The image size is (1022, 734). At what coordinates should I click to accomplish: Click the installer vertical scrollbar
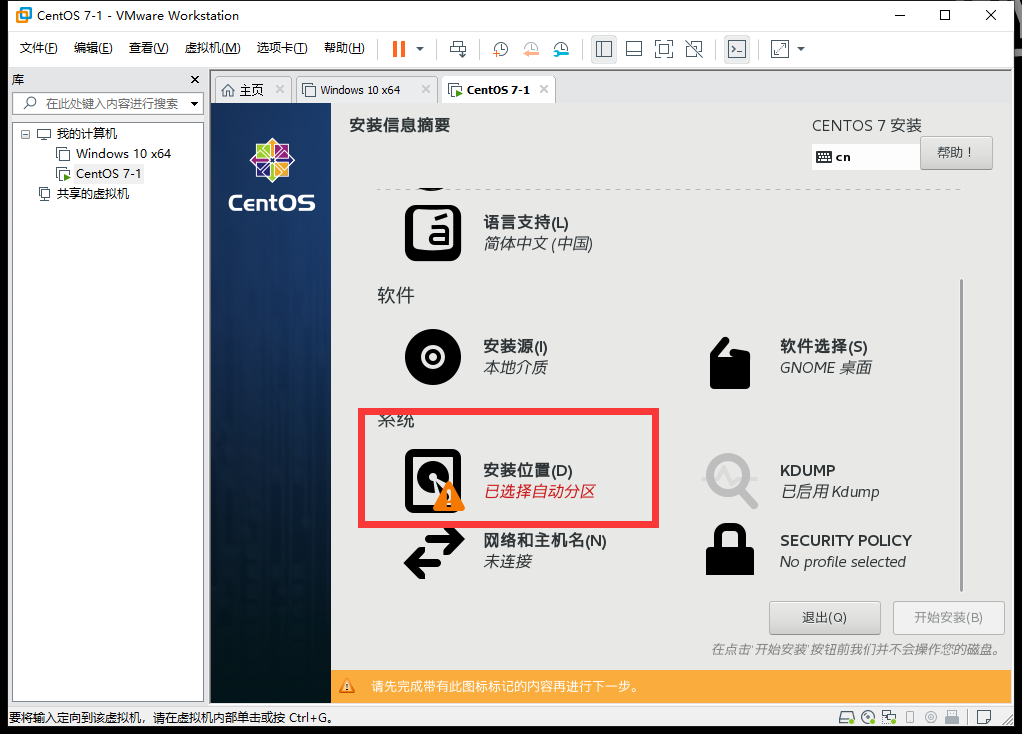pos(961,435)
